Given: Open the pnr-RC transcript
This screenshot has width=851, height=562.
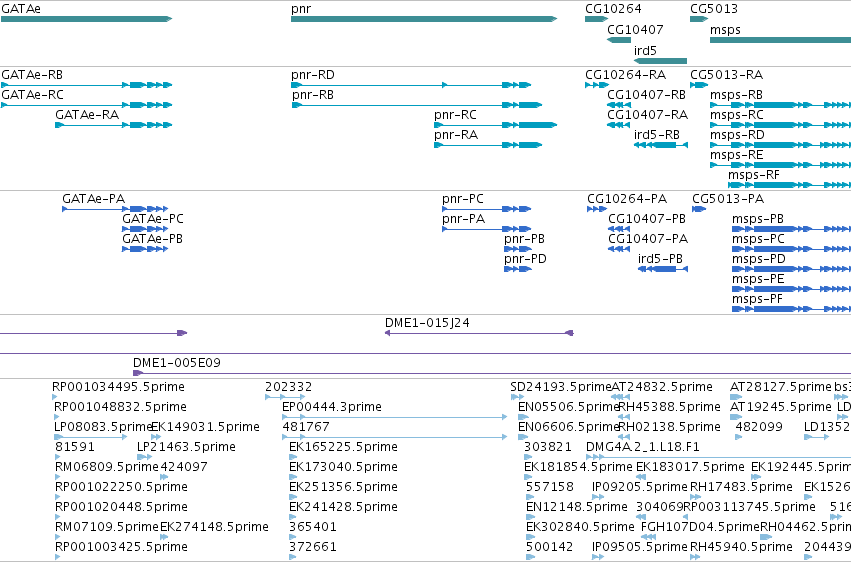Looking at the screenshot, I should 496,125.
